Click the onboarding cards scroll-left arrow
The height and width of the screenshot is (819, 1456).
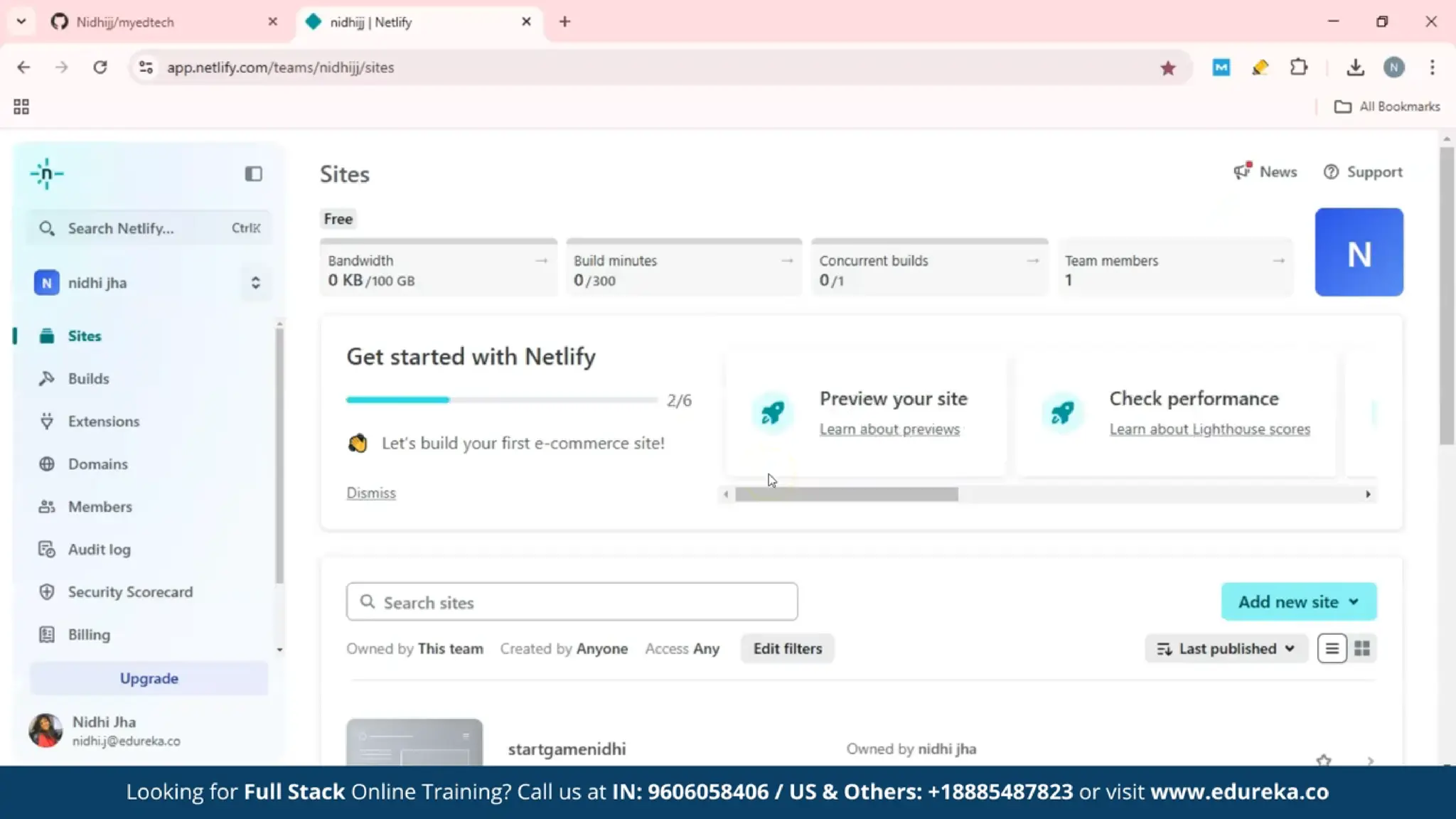[726, 494]
